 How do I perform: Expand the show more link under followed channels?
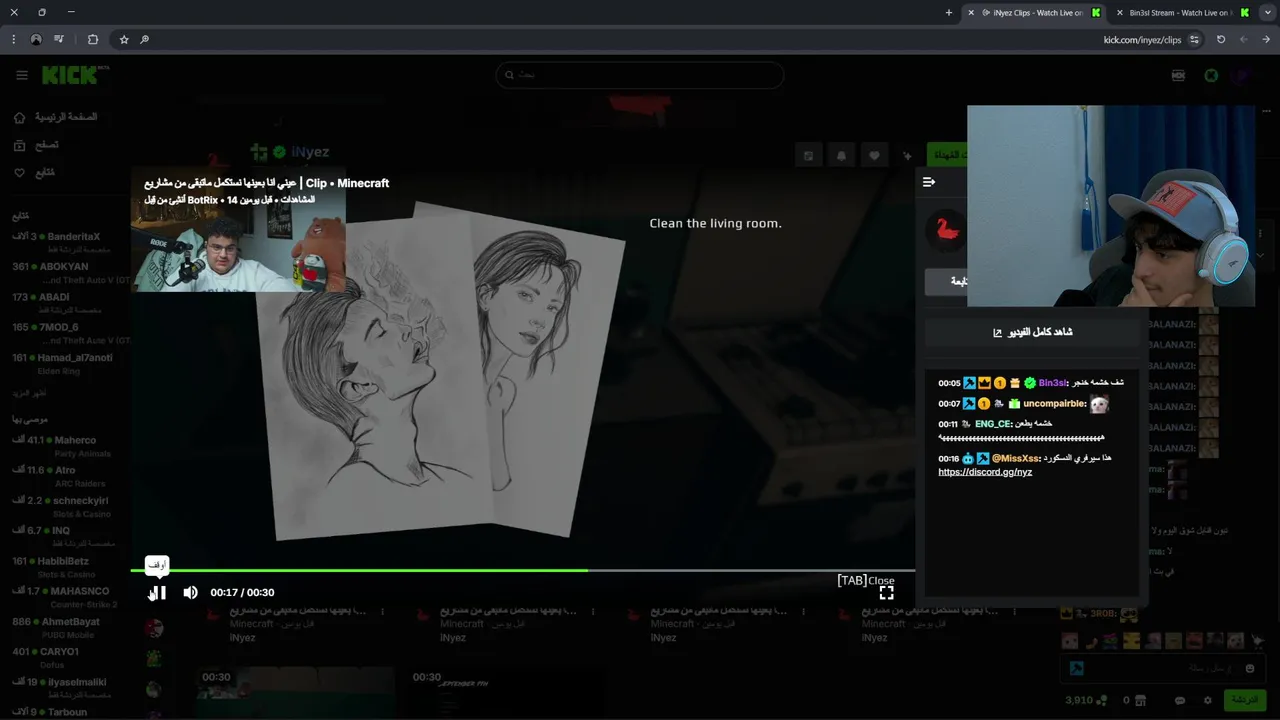29,393
